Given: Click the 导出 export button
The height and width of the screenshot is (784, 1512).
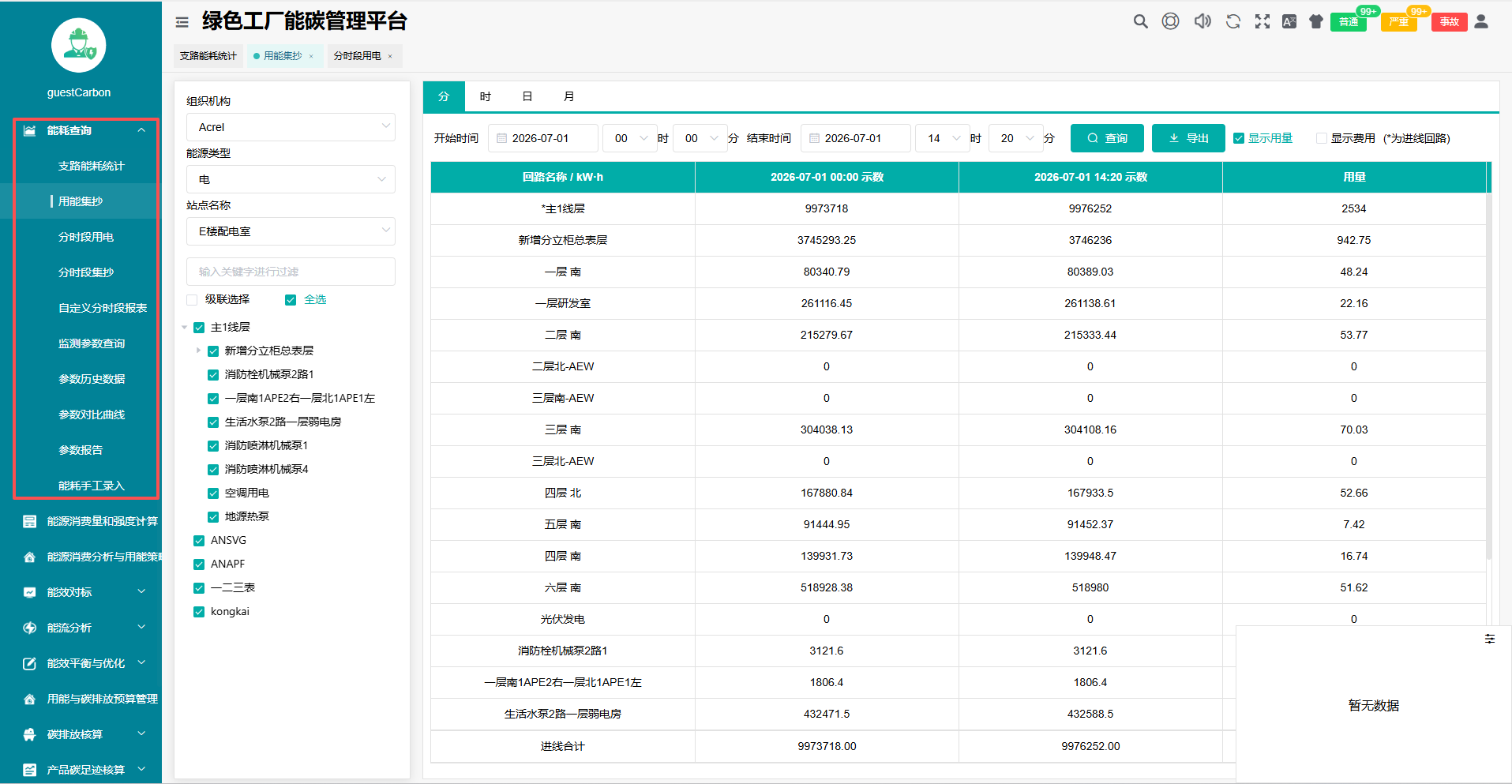Looking at the screenshot, I should pos(1188,138).
